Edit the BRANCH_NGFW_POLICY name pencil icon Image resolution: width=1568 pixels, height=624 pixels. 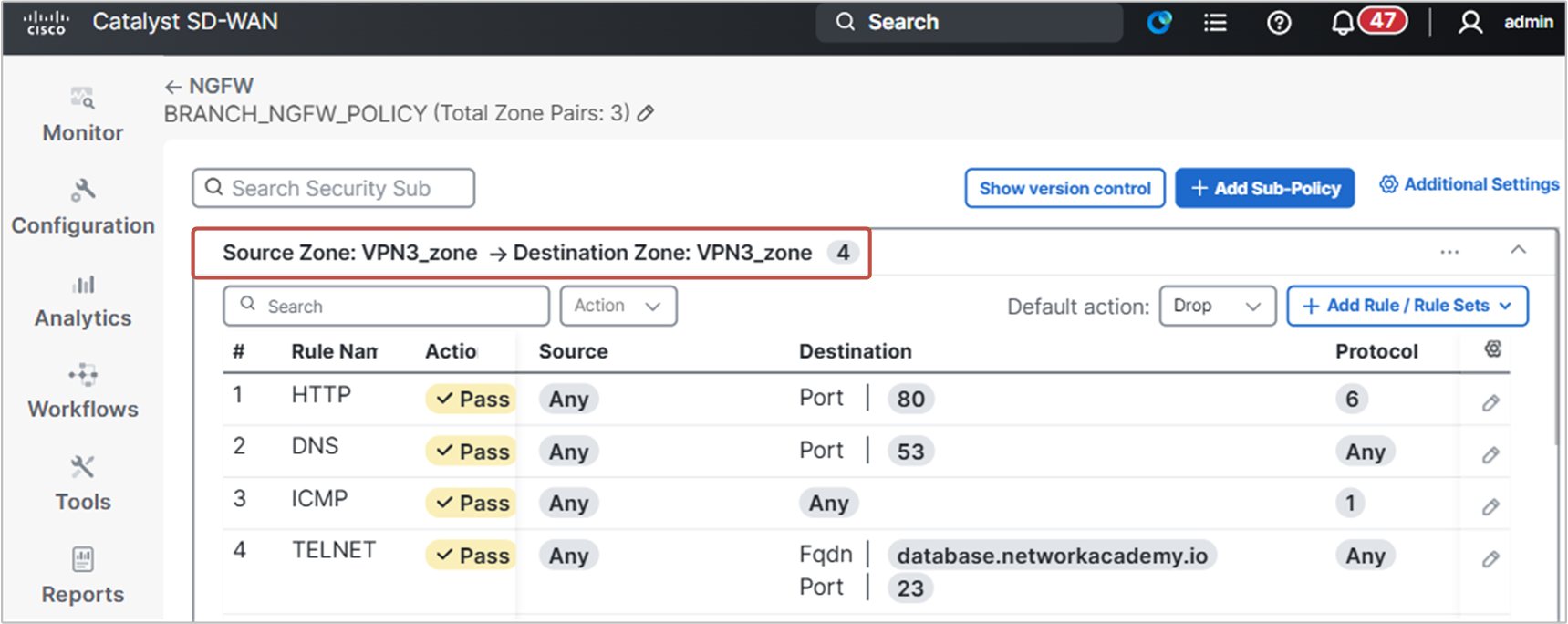(646, 113)
